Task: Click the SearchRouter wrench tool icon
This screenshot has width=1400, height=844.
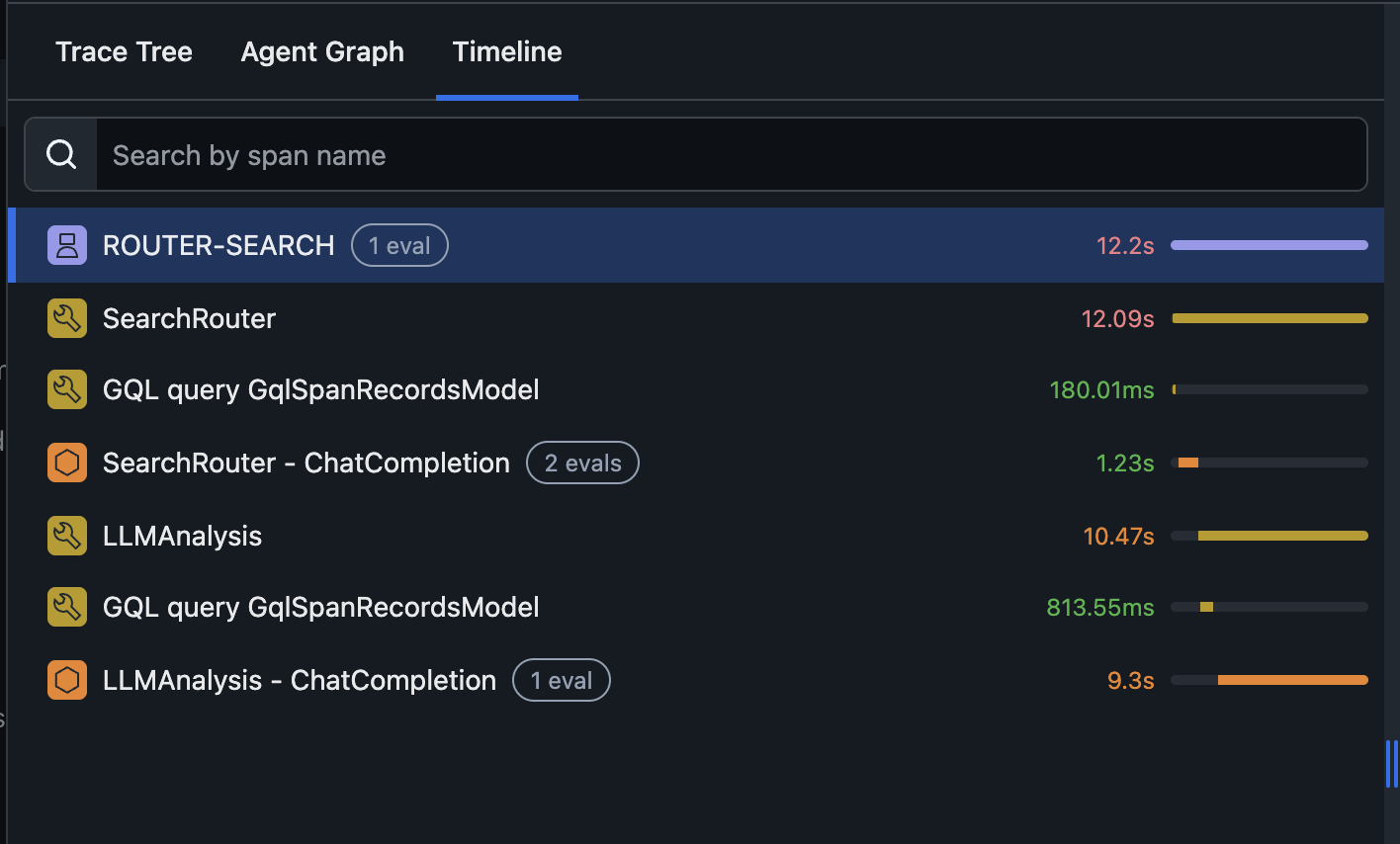Action: point(67,318)
